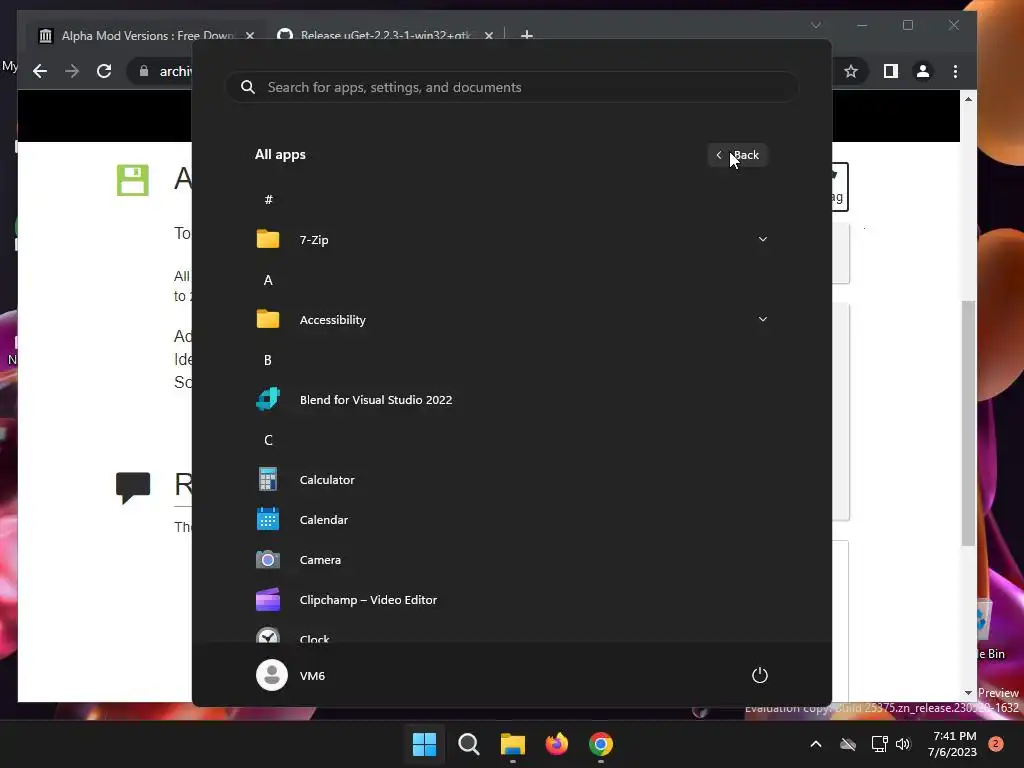
Task: Open the Clock app
Action: click(x=511, y=633)
